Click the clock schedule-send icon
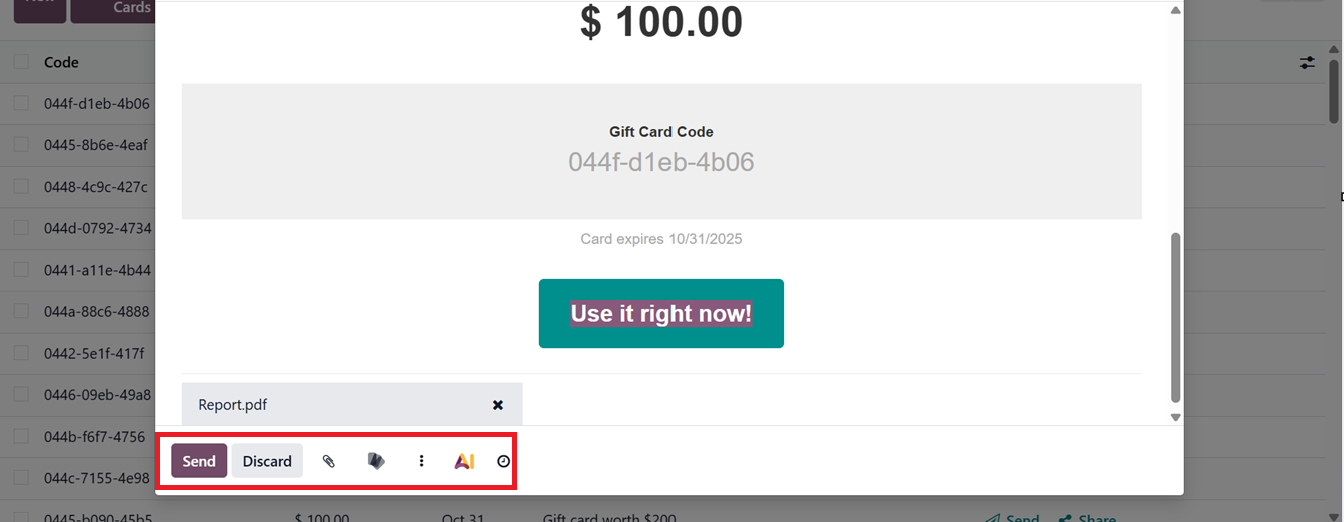 pyautogui.click(x=503, y=461)
